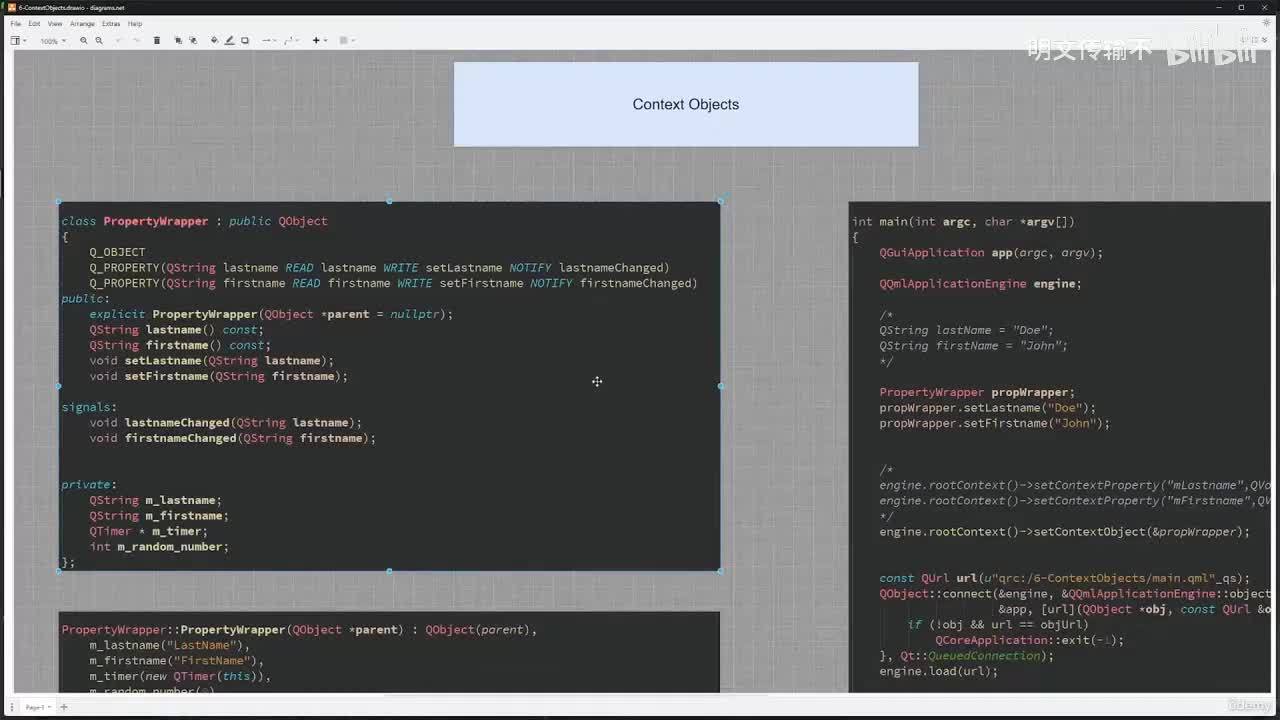Click "int m_random_number;" text line
Viewport: 1280px width, 720px height.
pyautogui.click(x=159, y=547)
